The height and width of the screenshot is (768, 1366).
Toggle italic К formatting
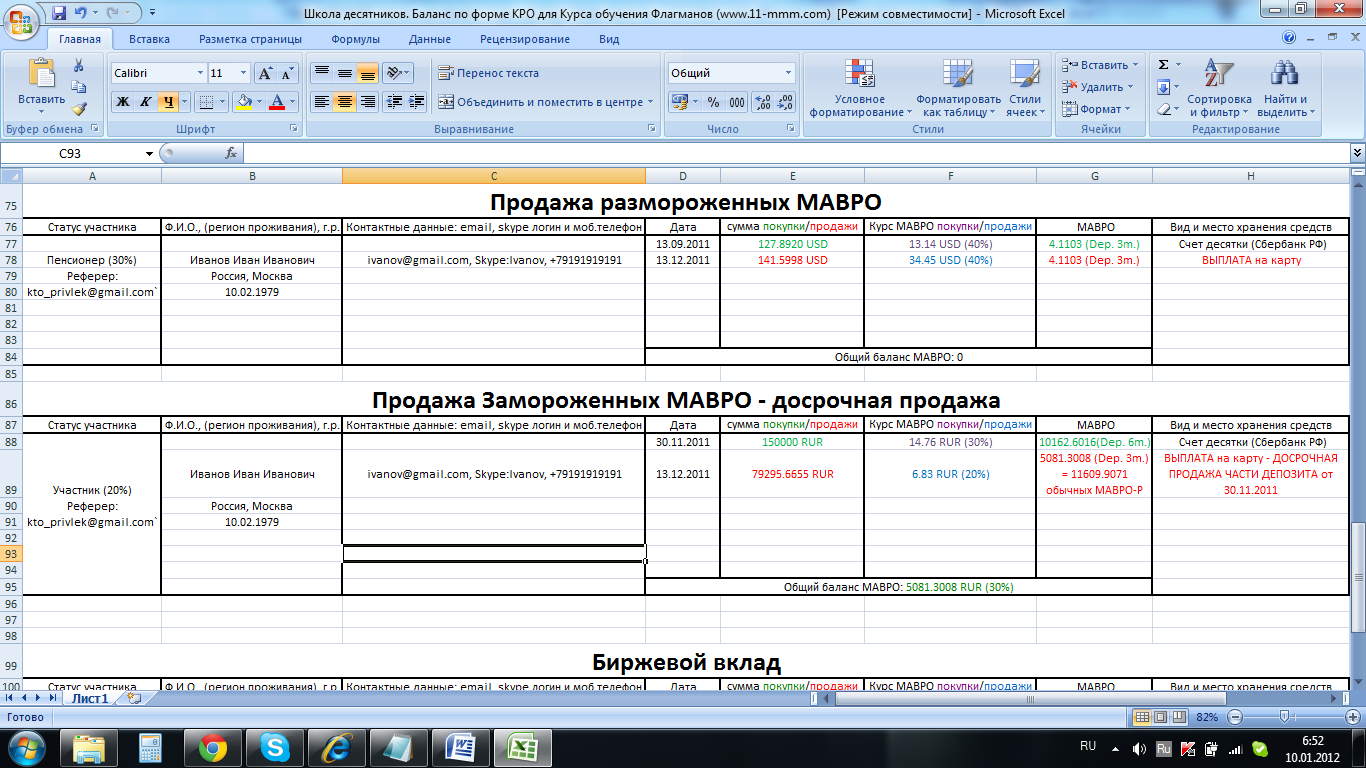[145, 102]
